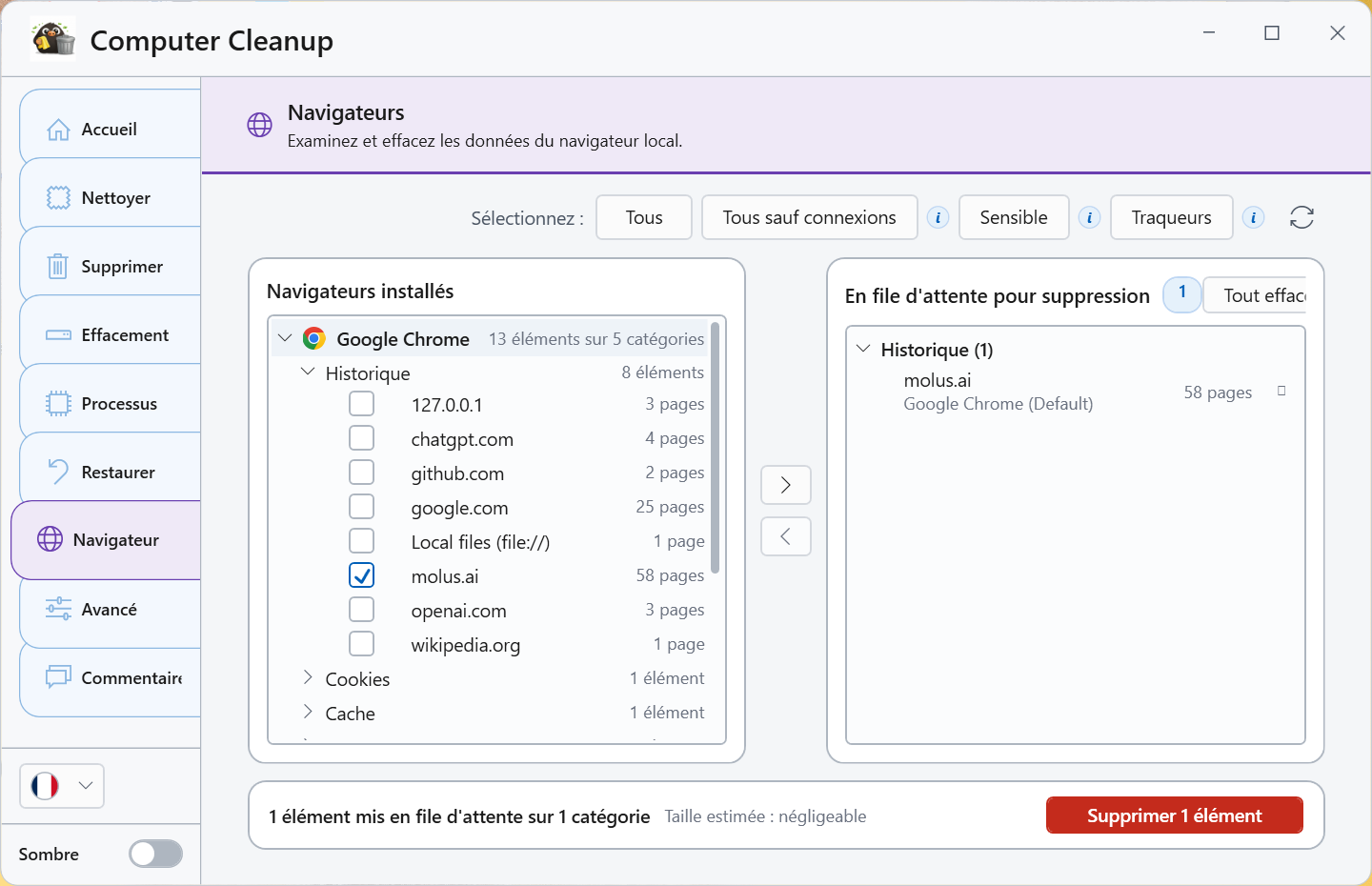The image size is (1372, 886).
Task: Click Tous sauf connexions button
Action: point(810,217)
